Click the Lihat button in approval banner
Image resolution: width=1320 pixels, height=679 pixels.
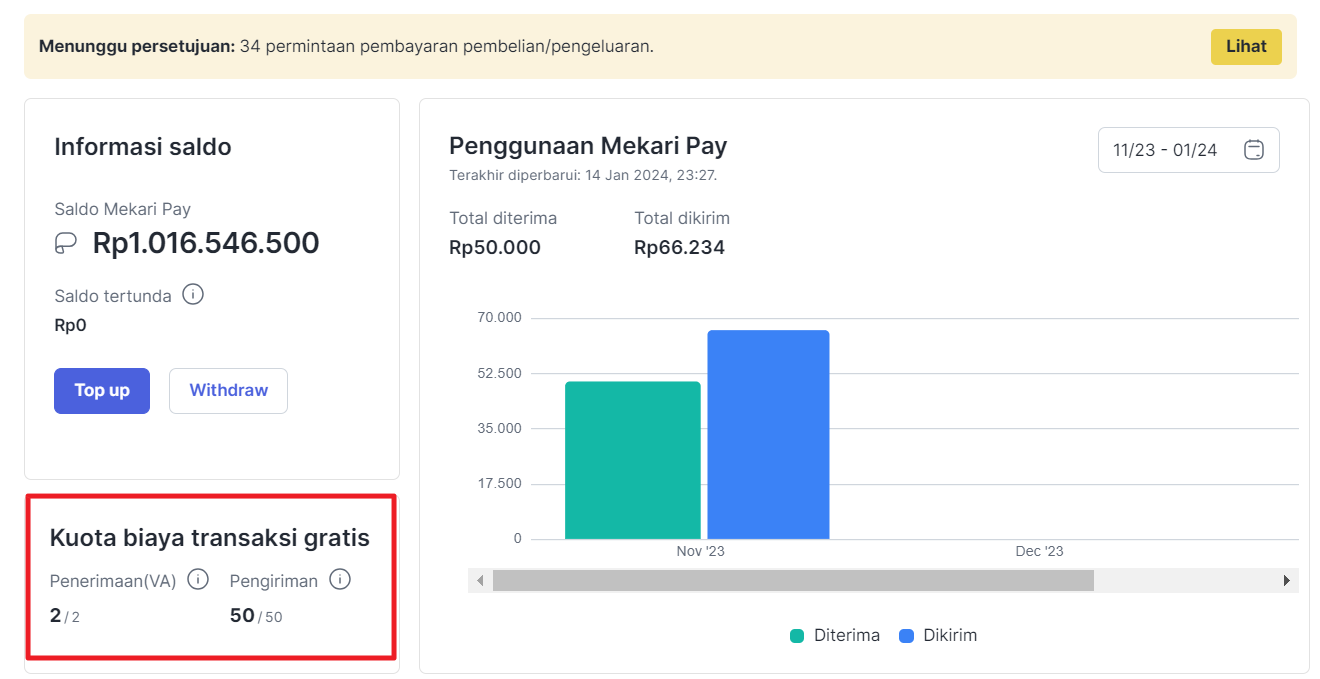1246,47
